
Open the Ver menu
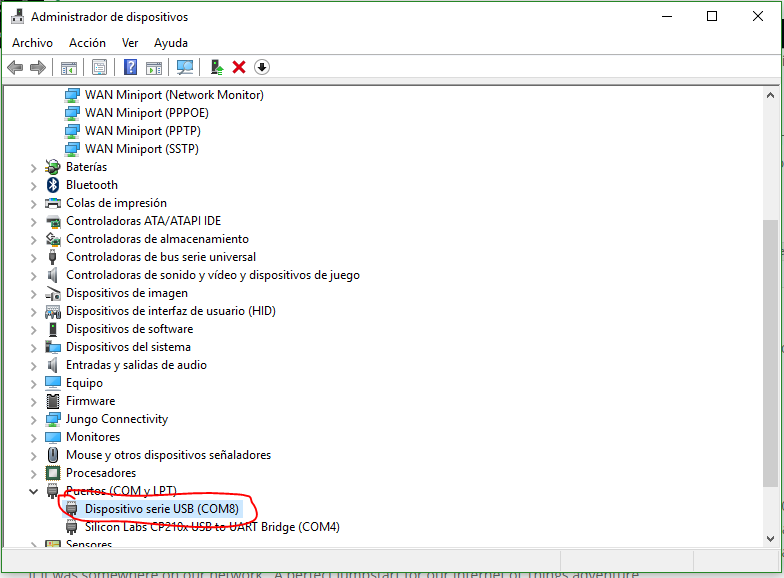[x=130, y=43]
